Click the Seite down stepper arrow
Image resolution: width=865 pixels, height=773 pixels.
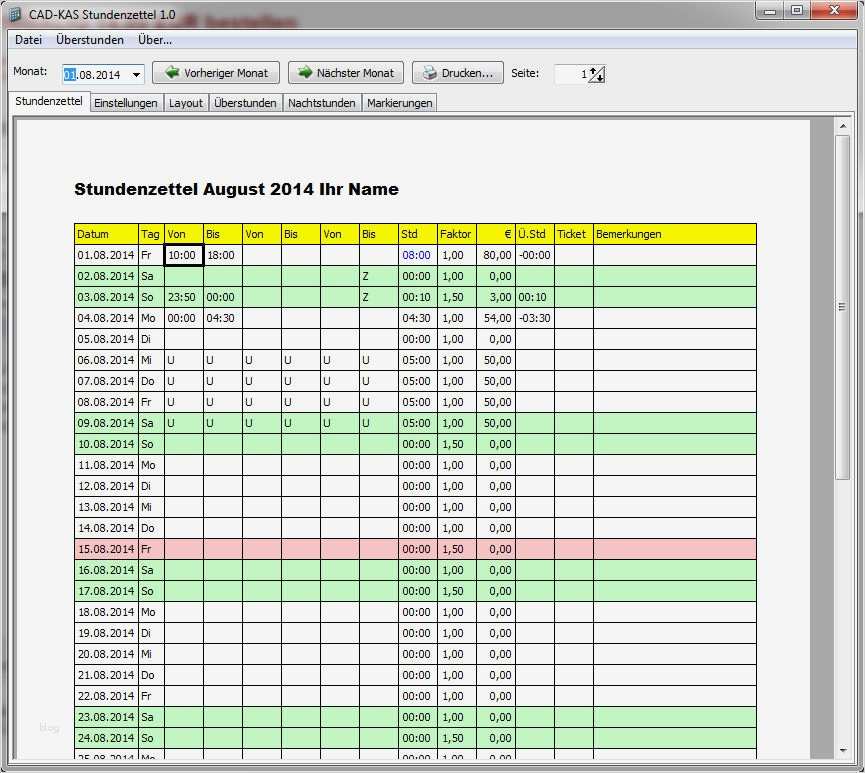pyautogui.click(x=598, y=78)
